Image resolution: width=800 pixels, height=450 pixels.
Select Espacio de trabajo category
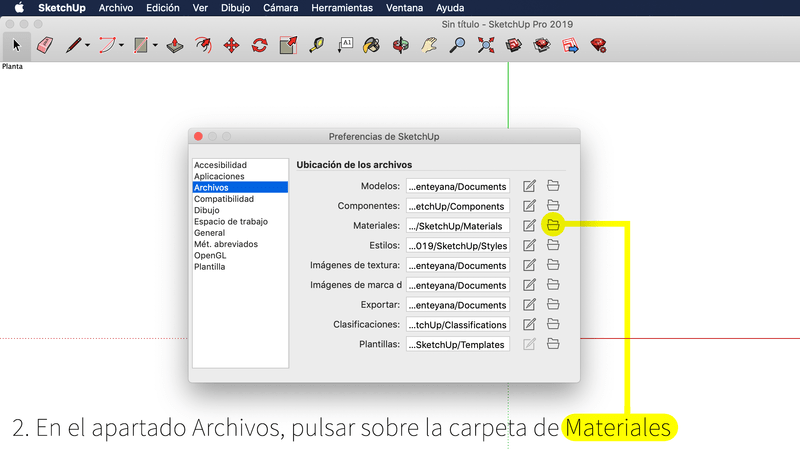tap(240, 221)
